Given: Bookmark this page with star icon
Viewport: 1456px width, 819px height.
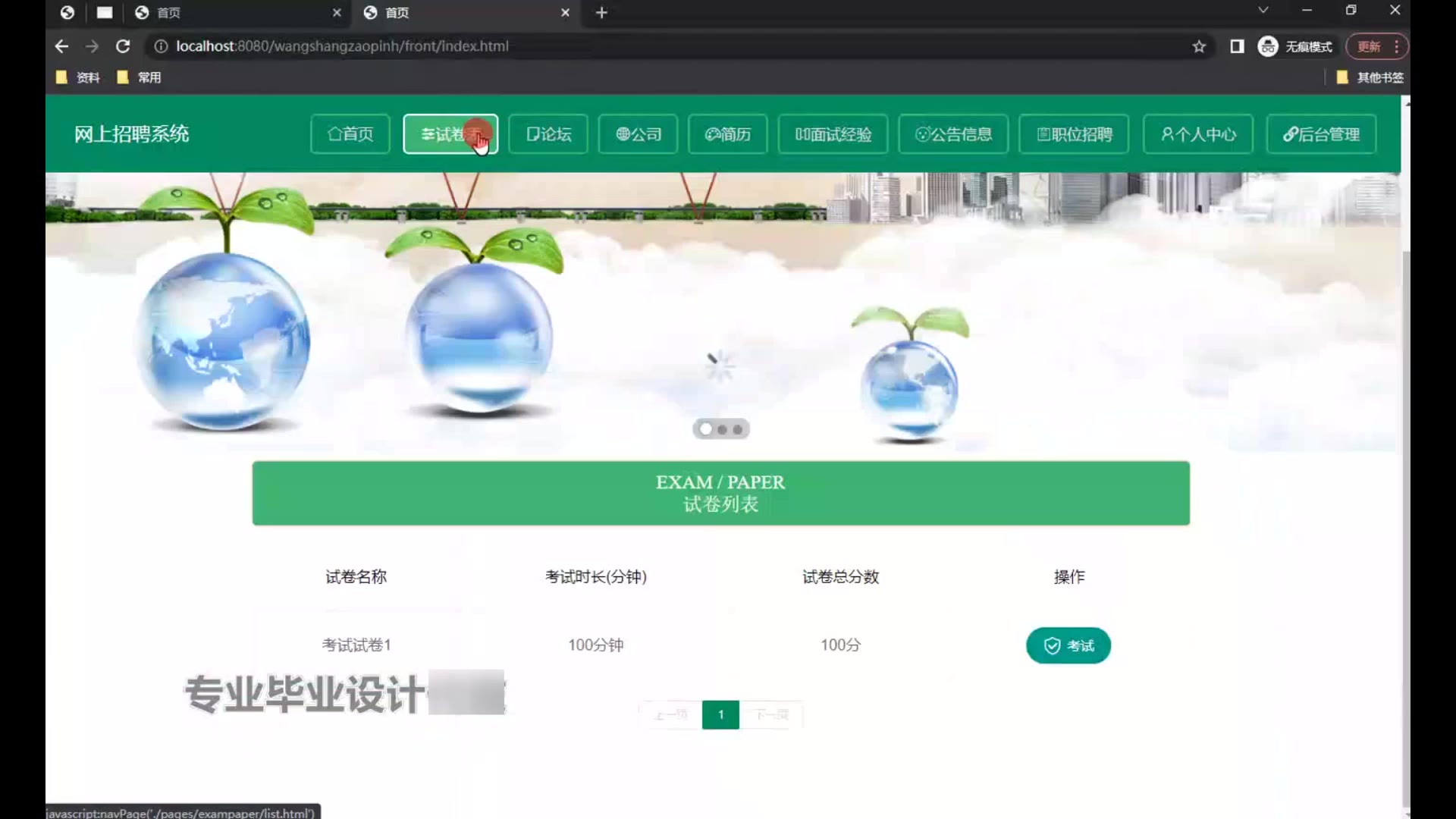Looking at the screenshot, I should tap(1199, 46).
